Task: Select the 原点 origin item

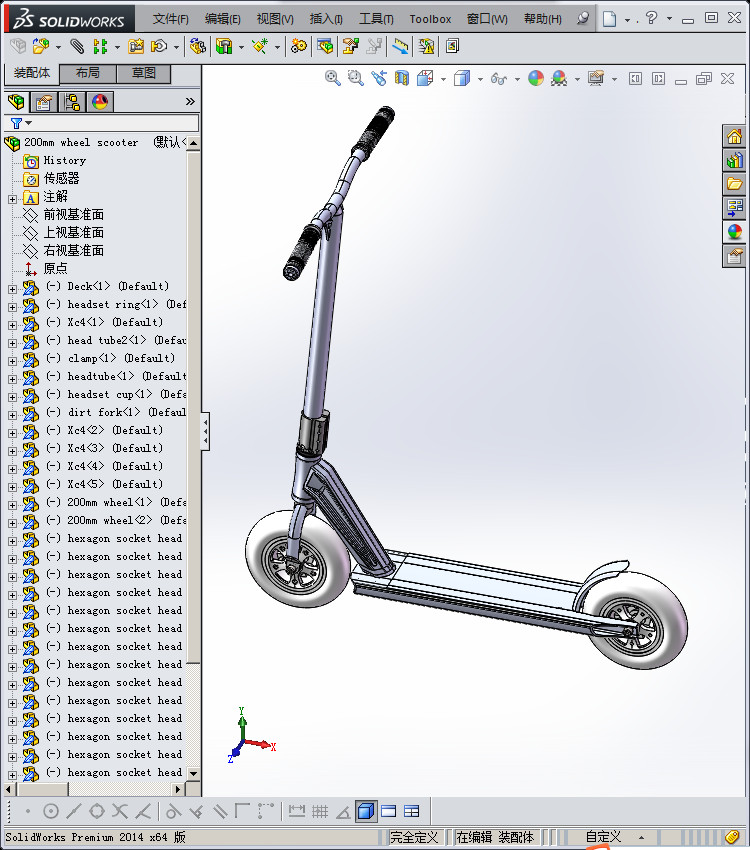Action: point(55,268)
